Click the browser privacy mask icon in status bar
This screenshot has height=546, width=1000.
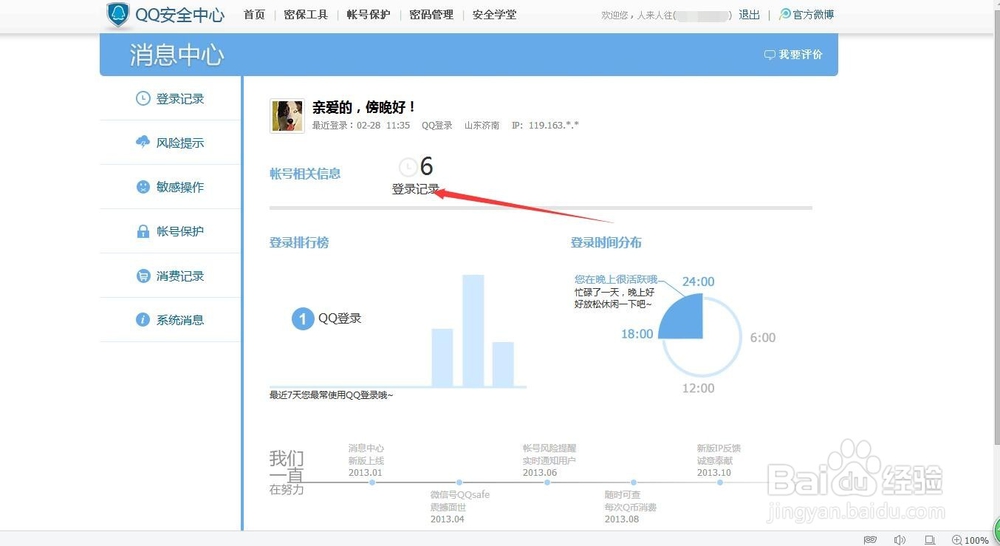(x=870, y=540)
